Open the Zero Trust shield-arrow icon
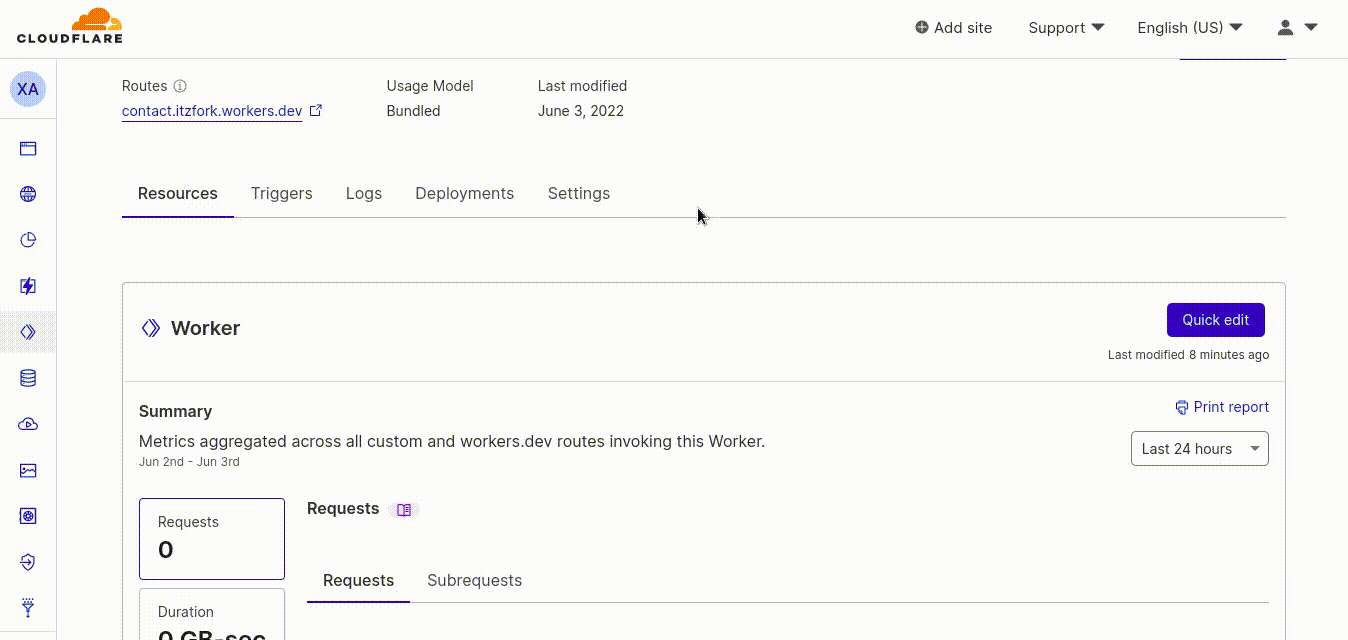1348x640 pixels. coord(28,562)
